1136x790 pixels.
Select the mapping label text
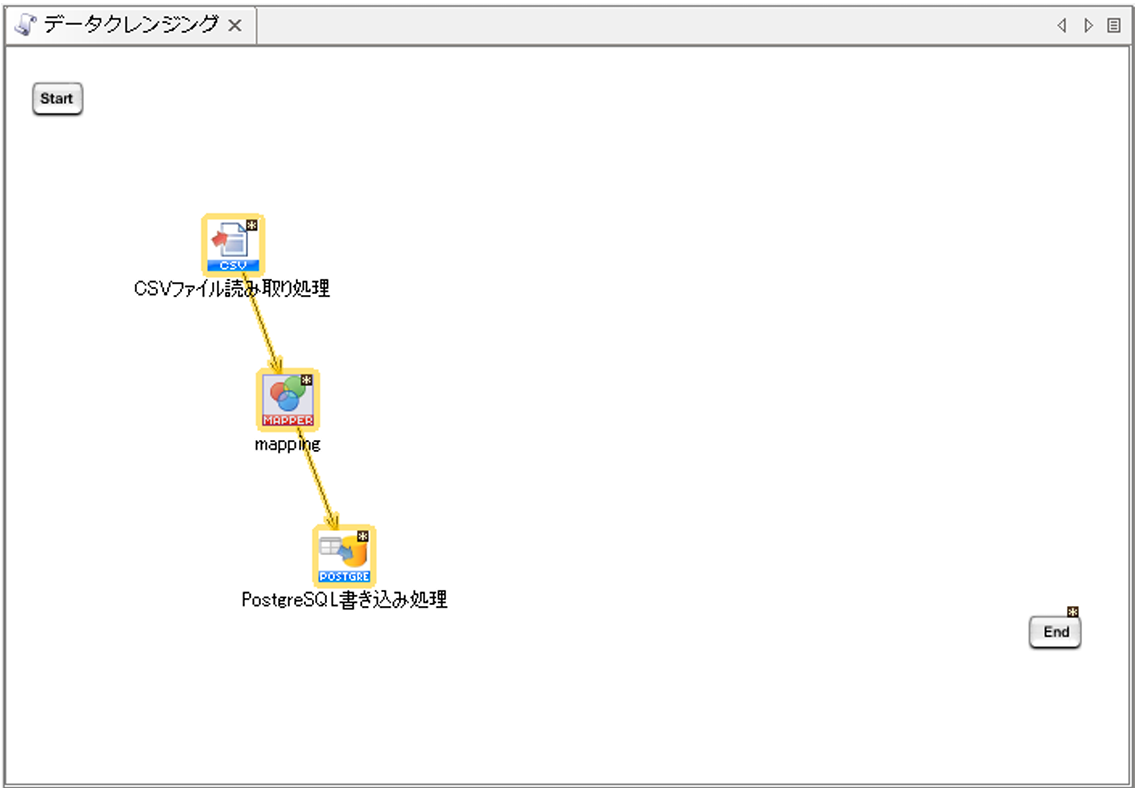pyautogui.click(x=288, y=444)
